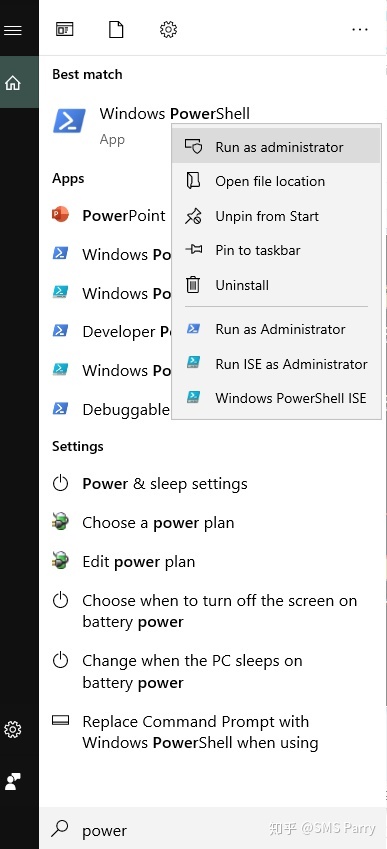Click the PowerPoint app icon
The image size is (387, 849).
[x=61, y=215]
